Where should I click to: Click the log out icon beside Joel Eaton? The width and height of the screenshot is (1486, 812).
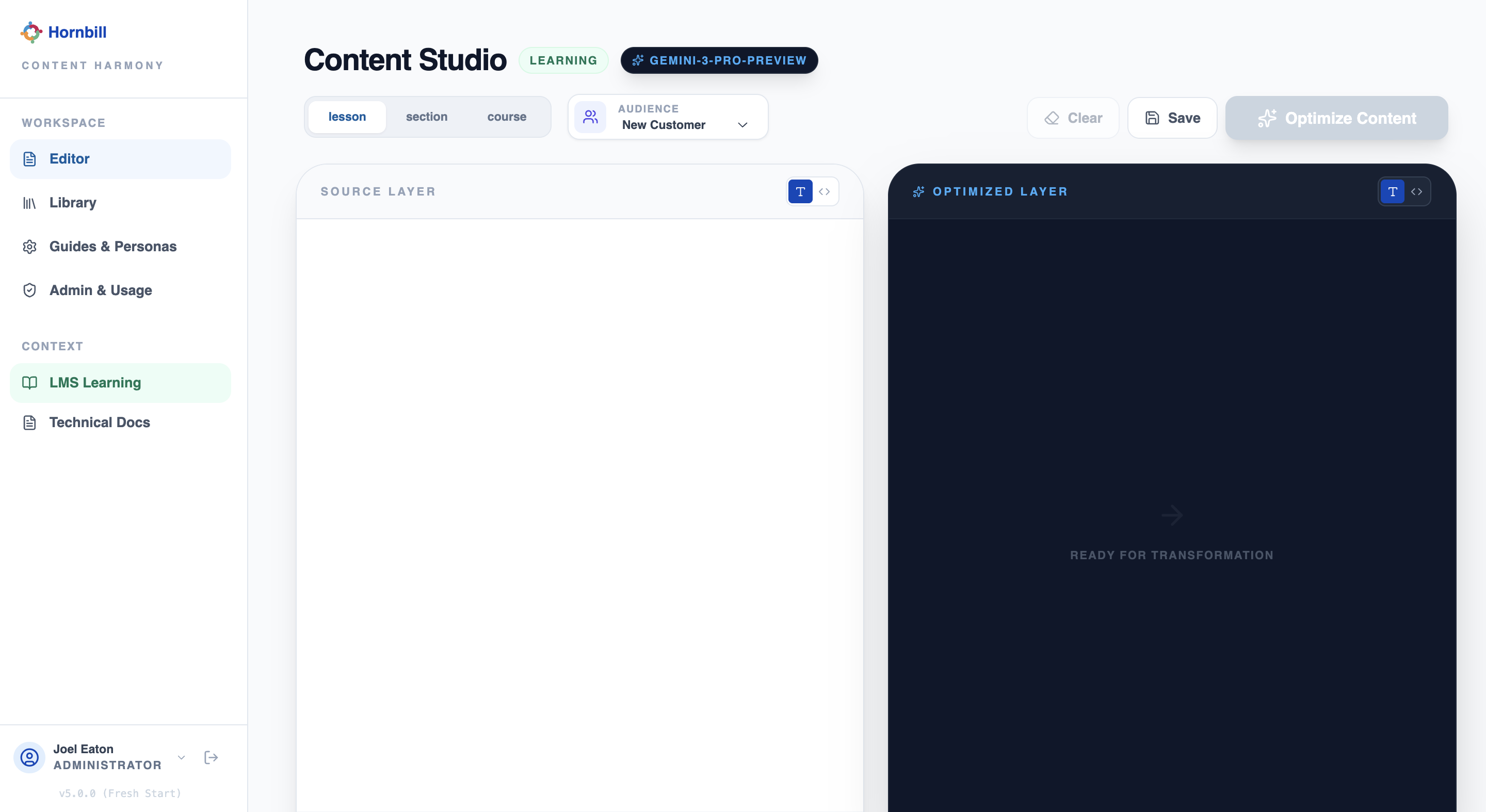211,757
